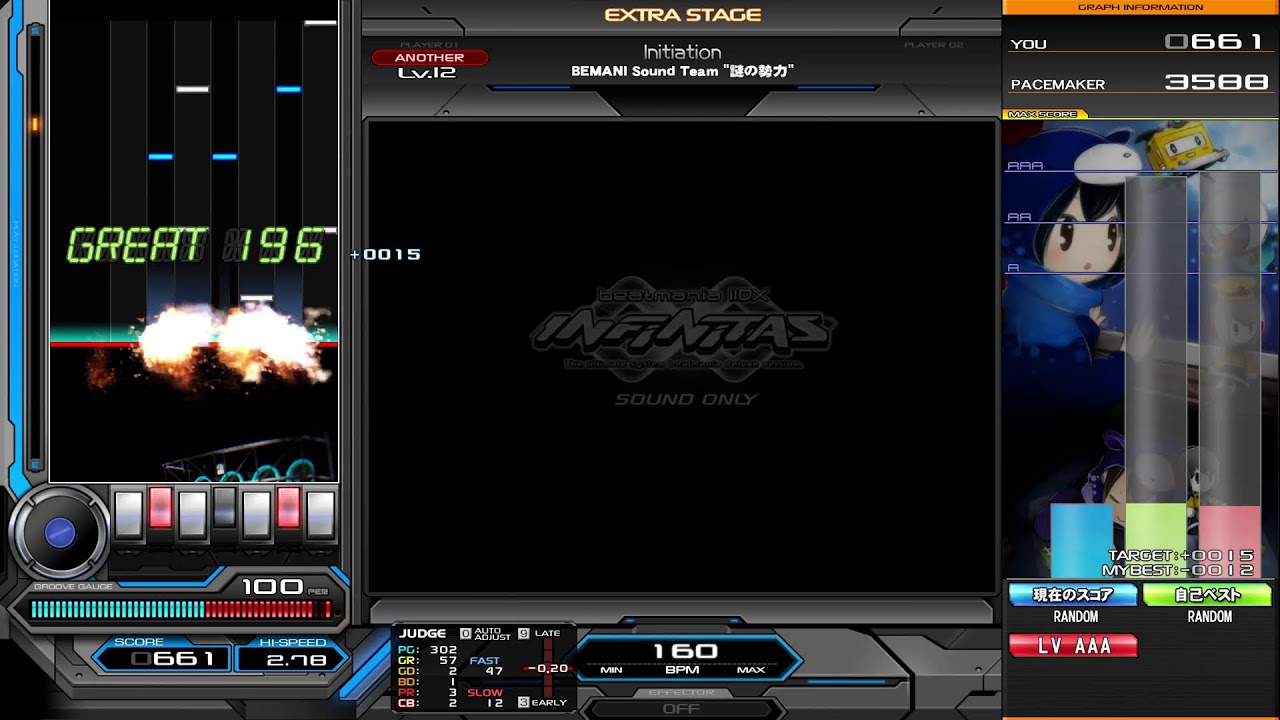Click the FAST count 47
Image resolution: width=1280 pixels, height=720 pixels.
click(x=494, y=671)
